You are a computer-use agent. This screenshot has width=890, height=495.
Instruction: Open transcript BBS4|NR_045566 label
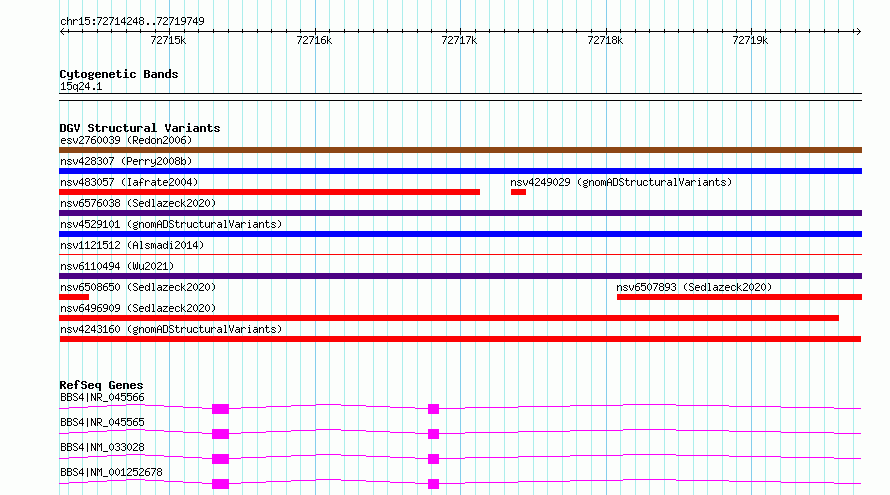pos(102,397)
